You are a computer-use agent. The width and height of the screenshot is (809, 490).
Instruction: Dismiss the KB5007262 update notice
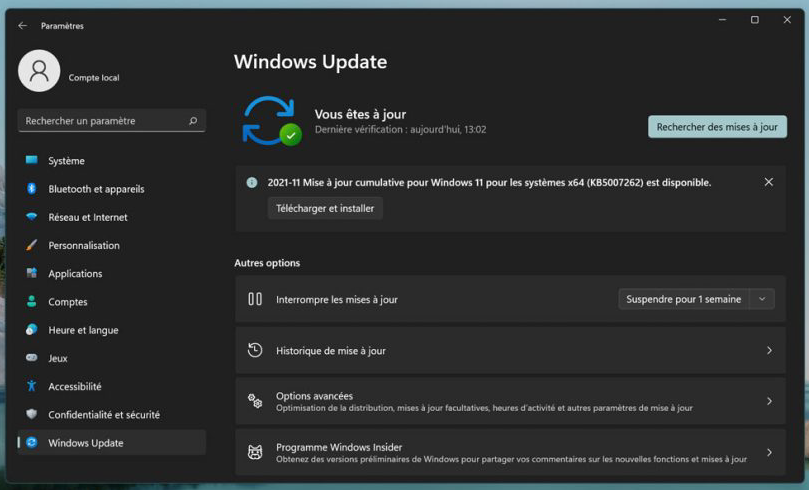pyautogui.click(x=769, y=182)
